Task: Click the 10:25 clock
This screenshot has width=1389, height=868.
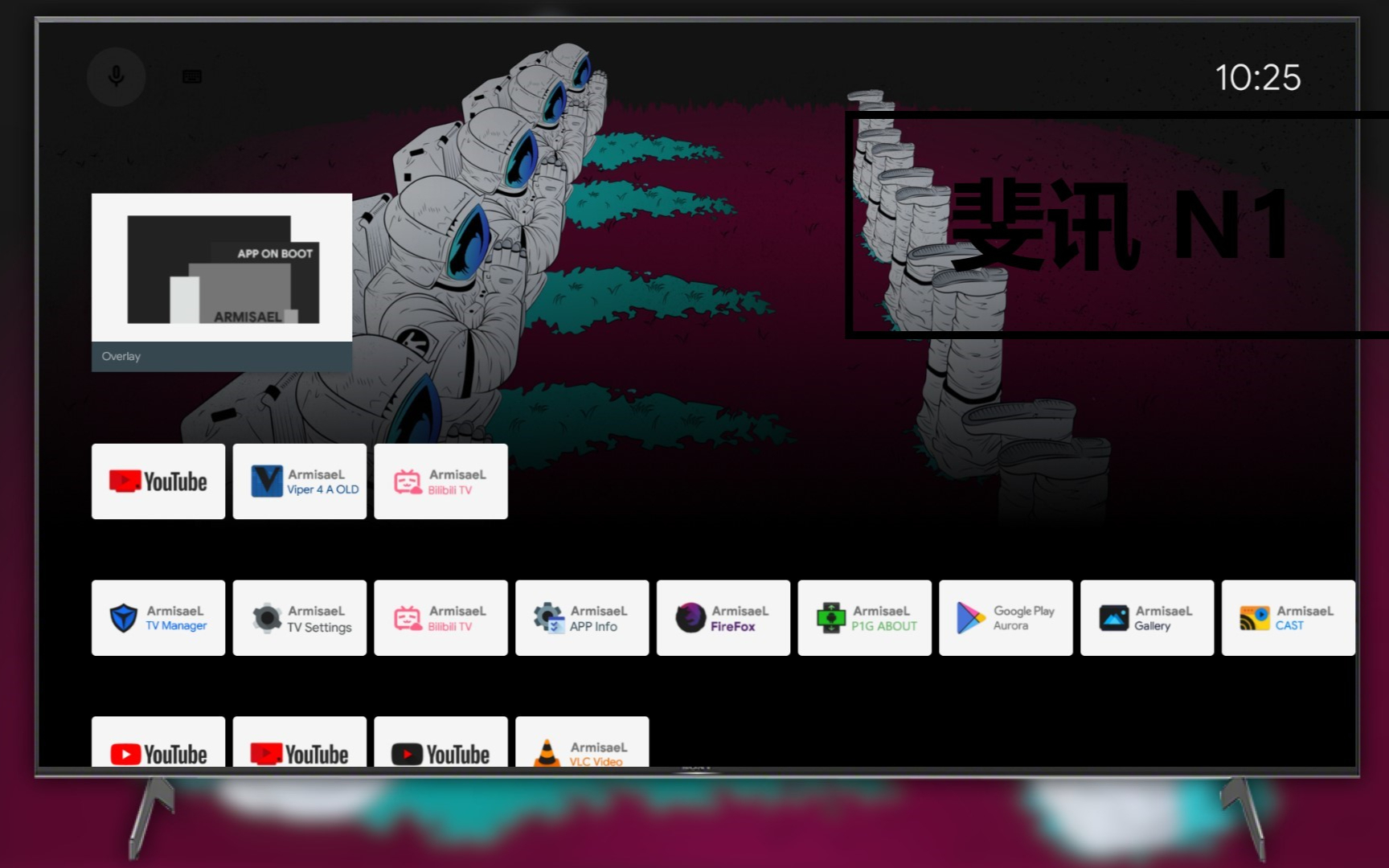Action: (x=1257, y=78)
